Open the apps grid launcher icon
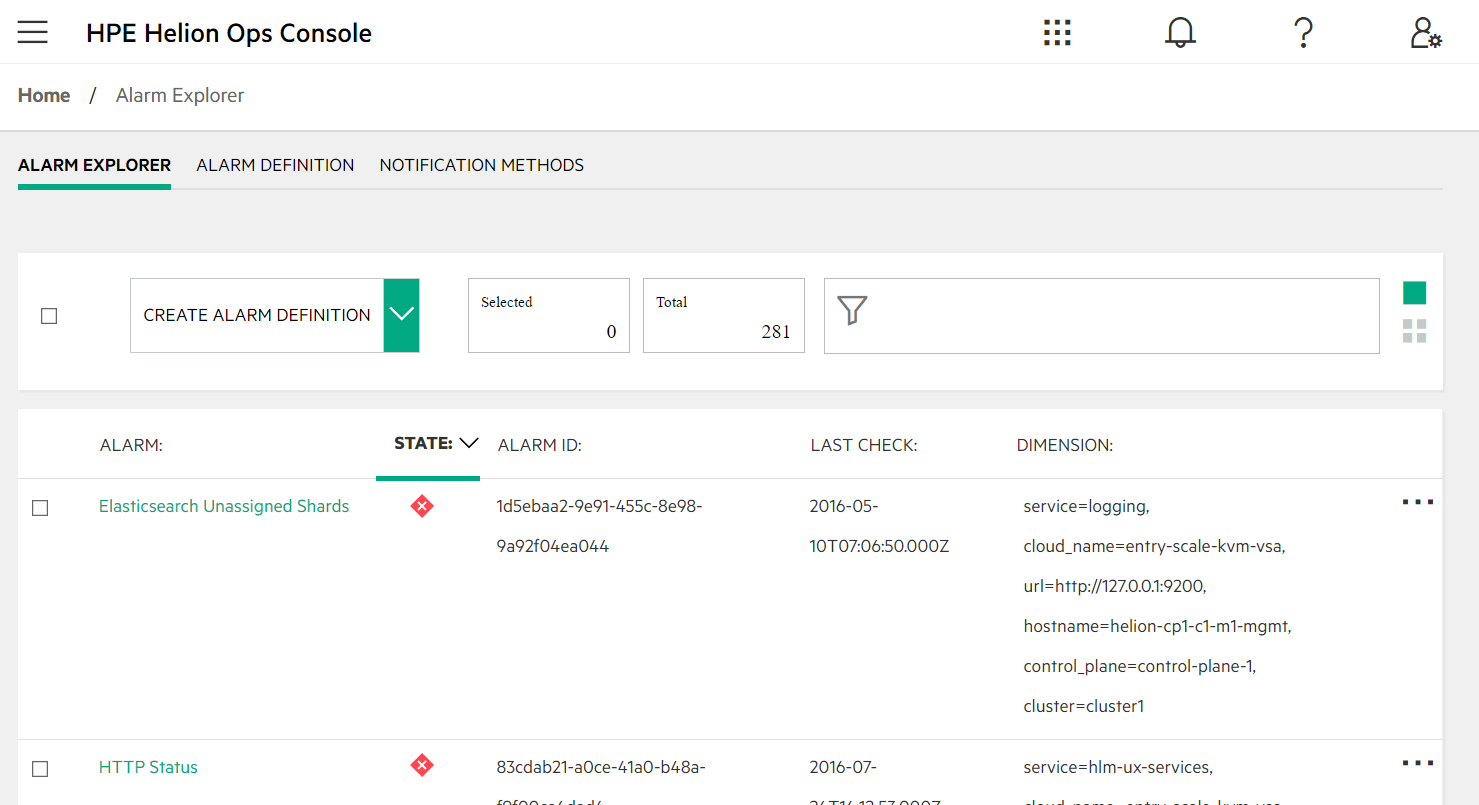1479x805 pixels. coord(1057,33)
